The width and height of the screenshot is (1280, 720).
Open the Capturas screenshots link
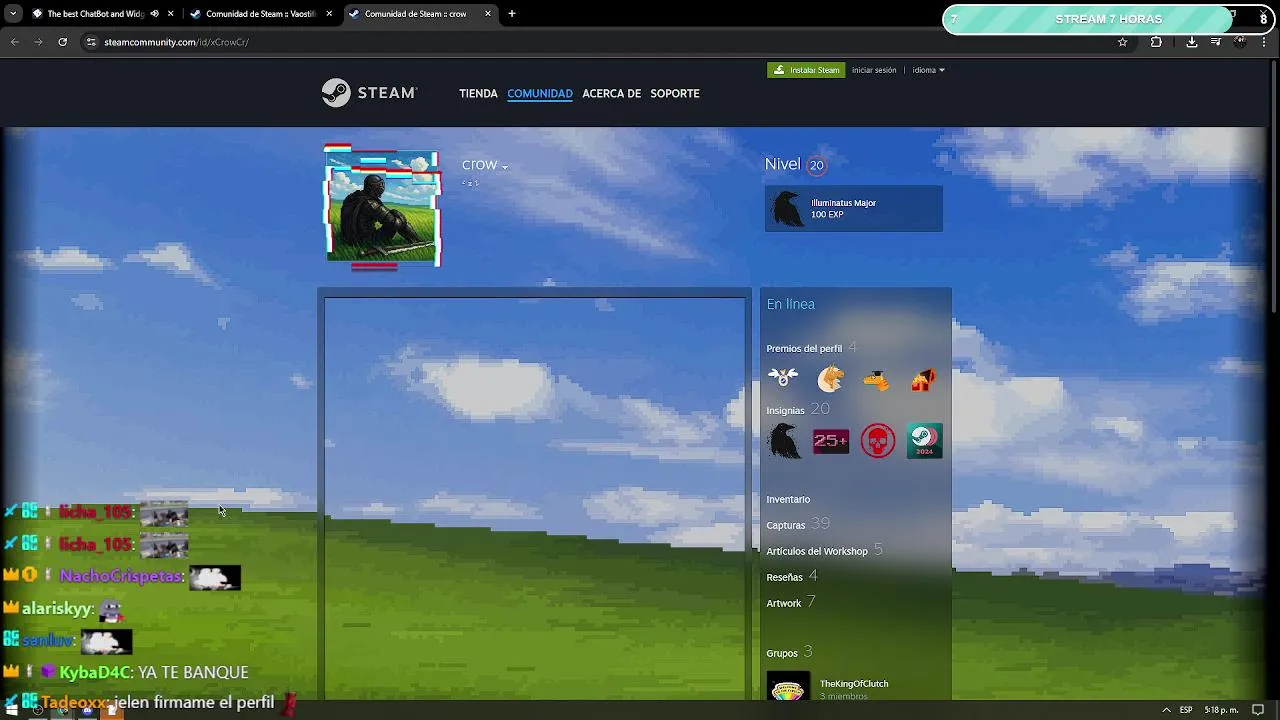click(785, 525)
